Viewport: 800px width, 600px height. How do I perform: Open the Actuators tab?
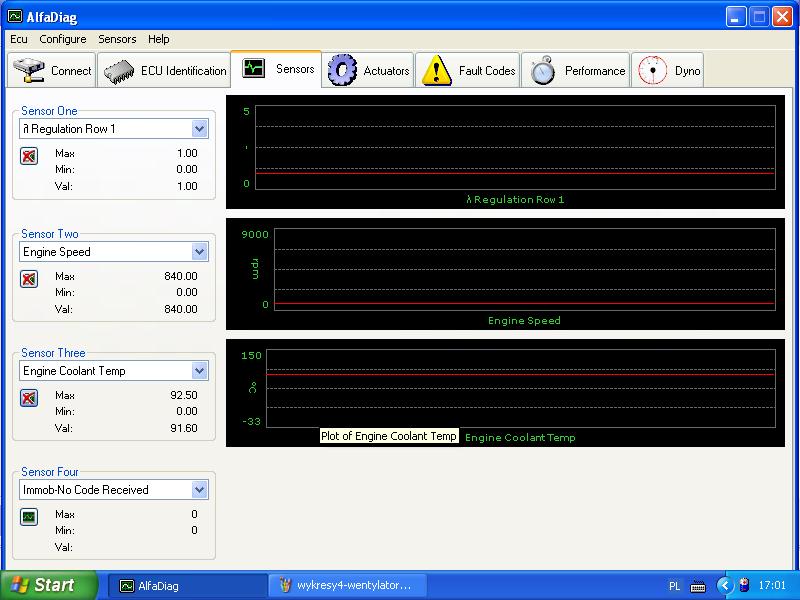click(x=368, y=70)
